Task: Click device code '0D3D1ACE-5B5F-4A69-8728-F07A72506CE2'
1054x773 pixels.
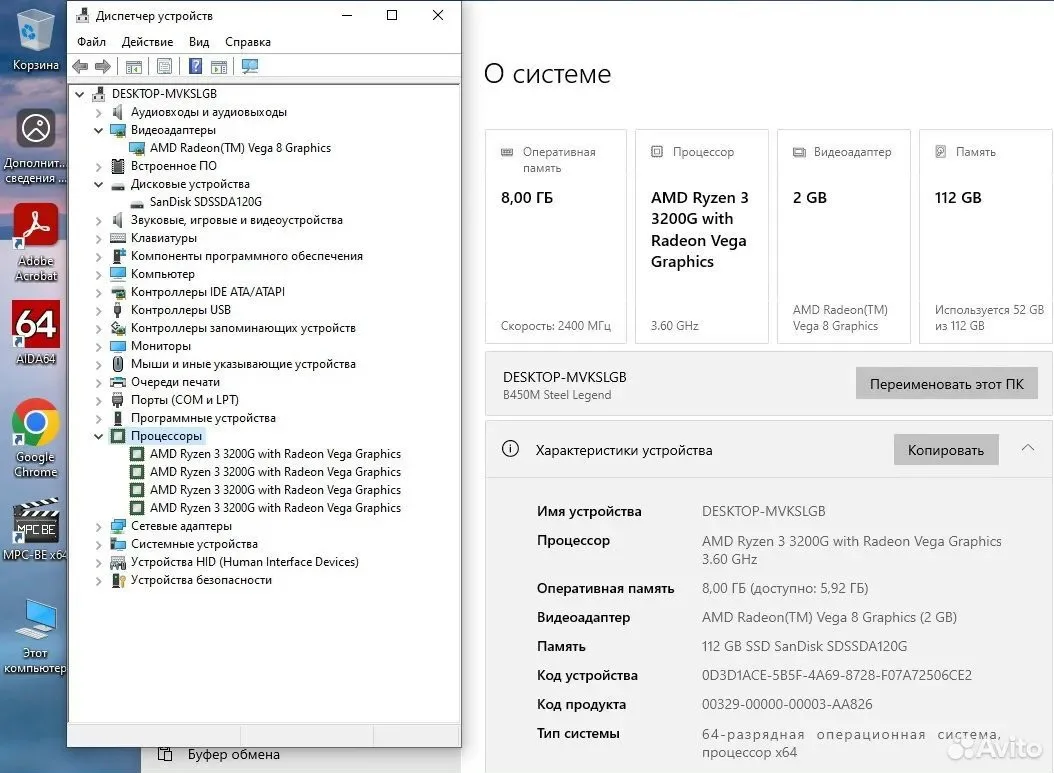Action: (837, 675)
